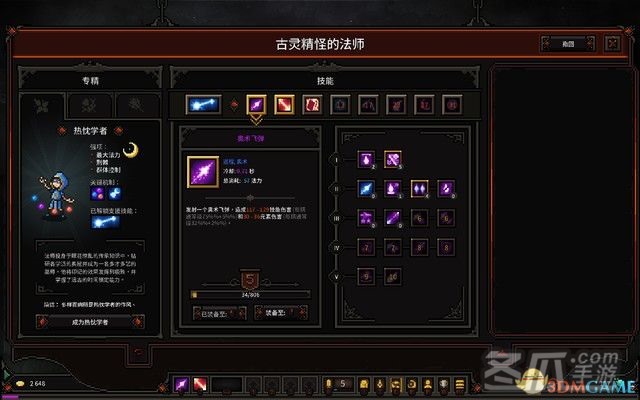Viewport: 640px width, 400px height.
Task: Select the red beam skill in skill row
Action: tap(284, 105)
